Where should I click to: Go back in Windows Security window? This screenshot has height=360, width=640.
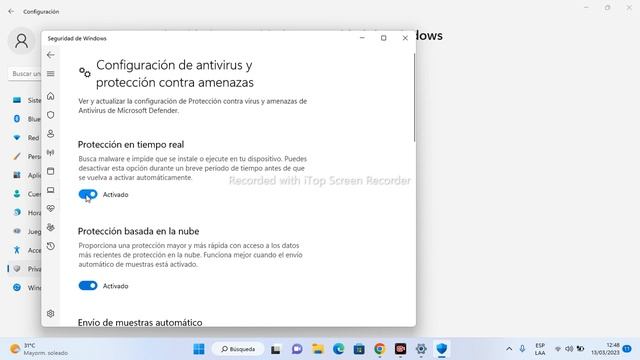51,55
